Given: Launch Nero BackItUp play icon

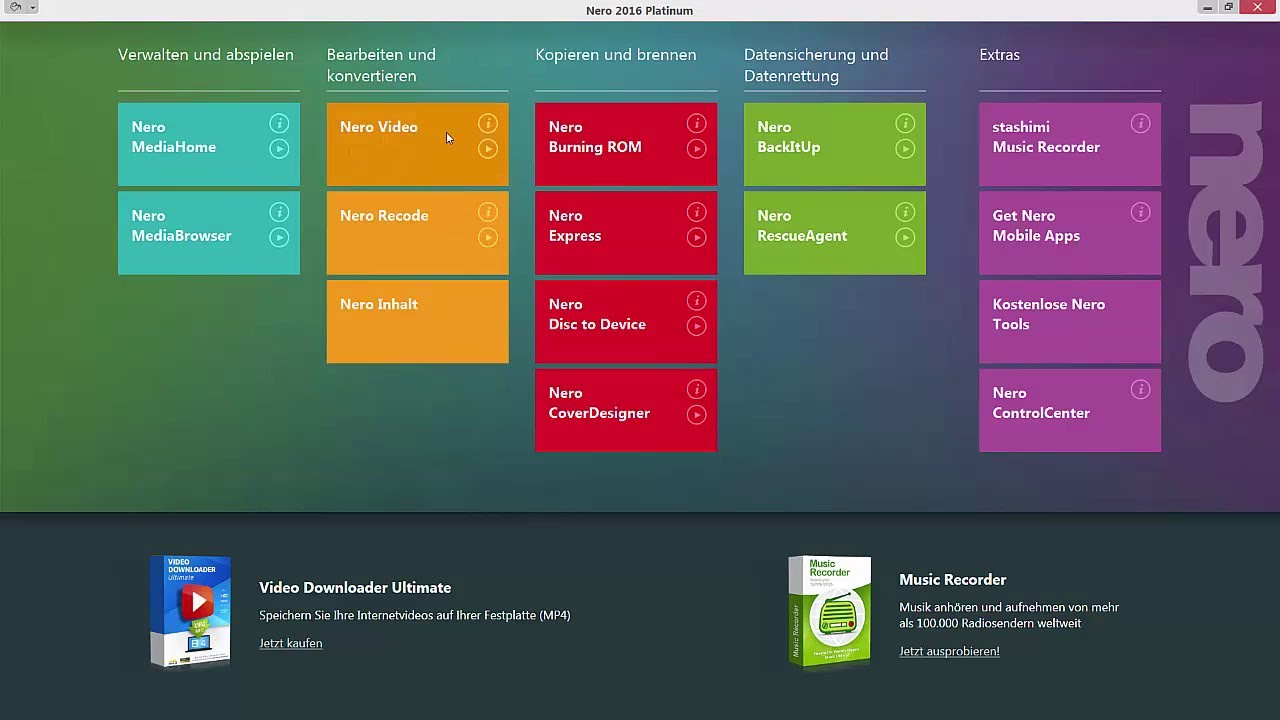Looking at the screenshot, I should (905, 149).
